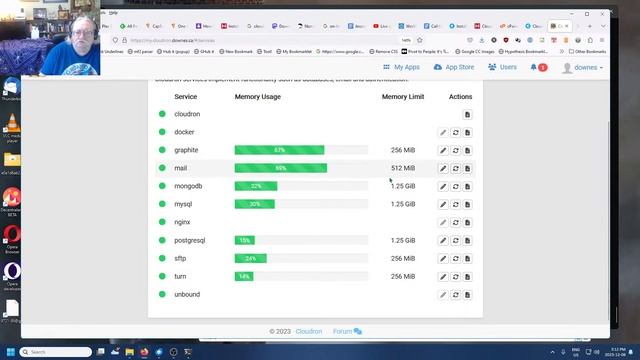Restart the unbound service
Screen dimensions: 640x360
456,295
